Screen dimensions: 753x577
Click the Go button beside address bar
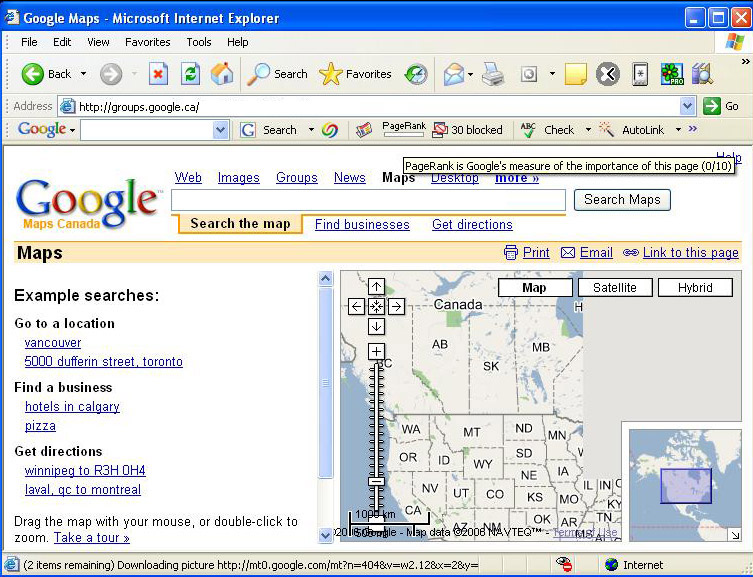pyautogui.click(x=721, y=106)
